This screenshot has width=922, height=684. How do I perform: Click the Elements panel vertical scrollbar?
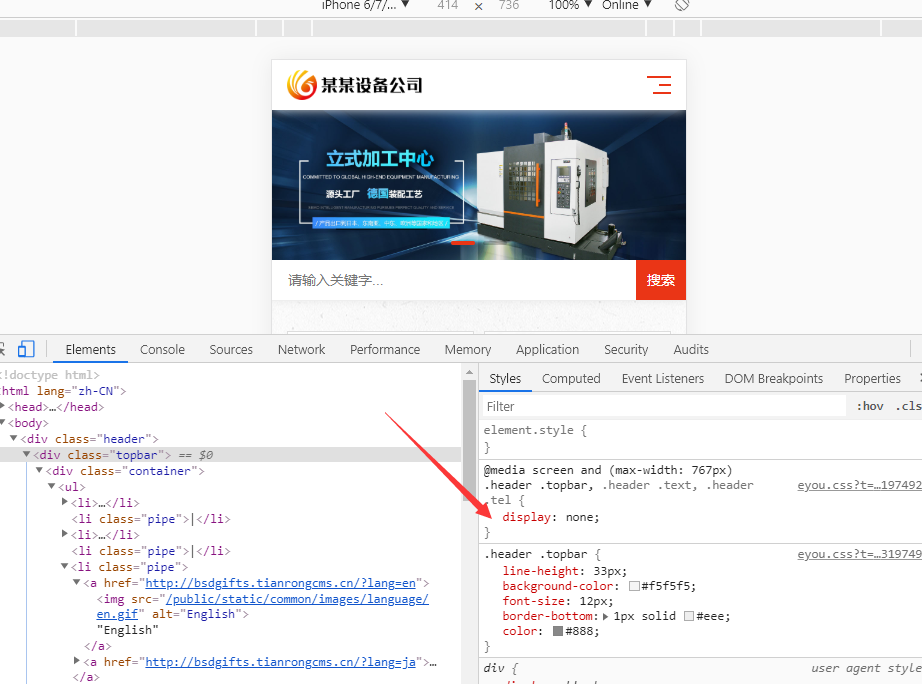coord(469,441)
